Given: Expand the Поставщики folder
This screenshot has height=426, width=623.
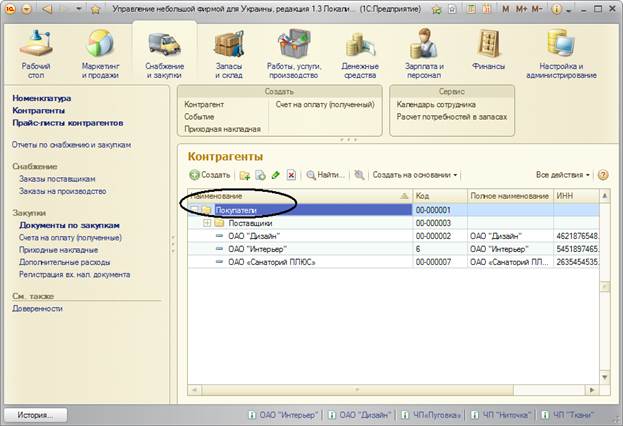Looking at the screenshot, I should pos(207,223).
